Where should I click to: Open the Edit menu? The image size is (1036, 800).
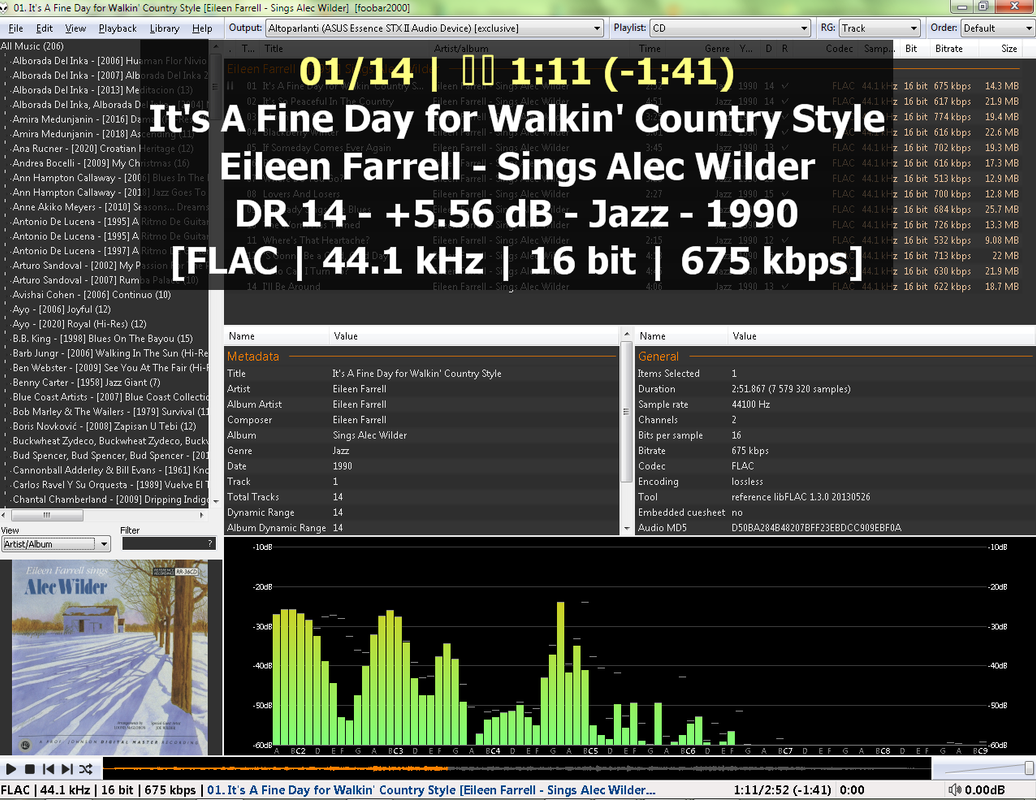(x=44, y=28)
